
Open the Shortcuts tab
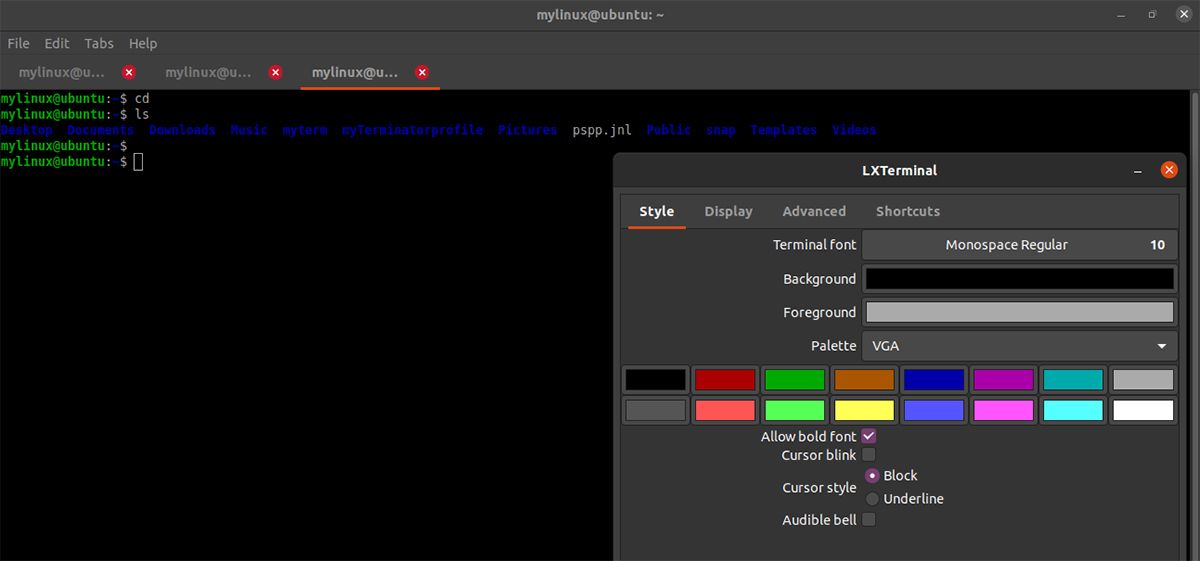907,211
